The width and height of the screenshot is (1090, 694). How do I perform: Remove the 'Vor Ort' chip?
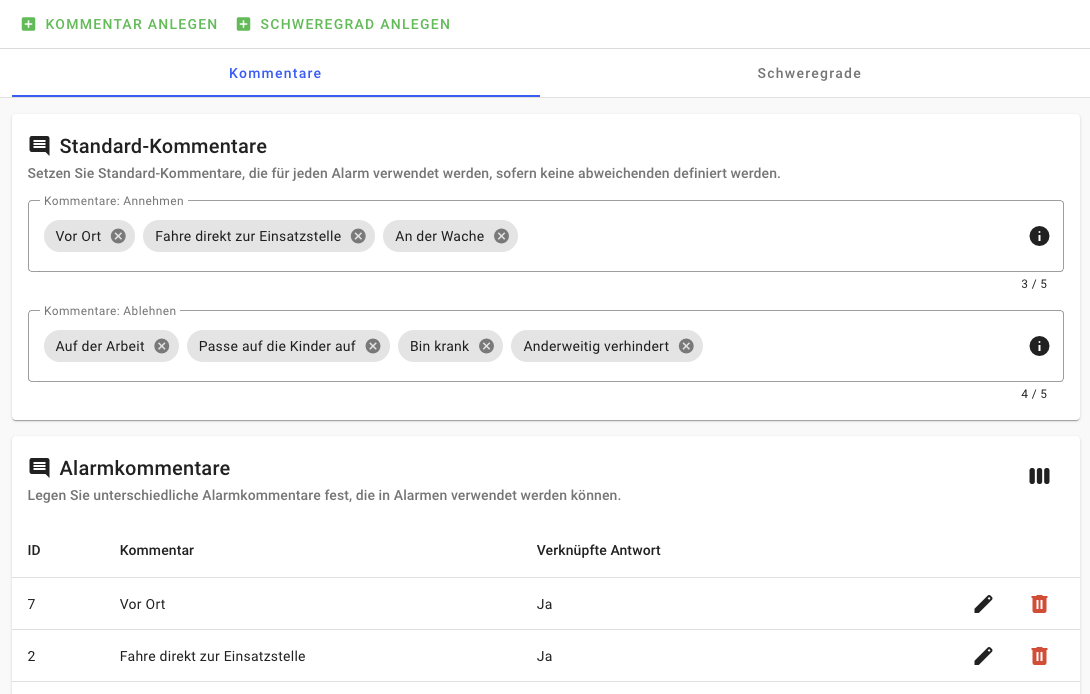[118, 236]
